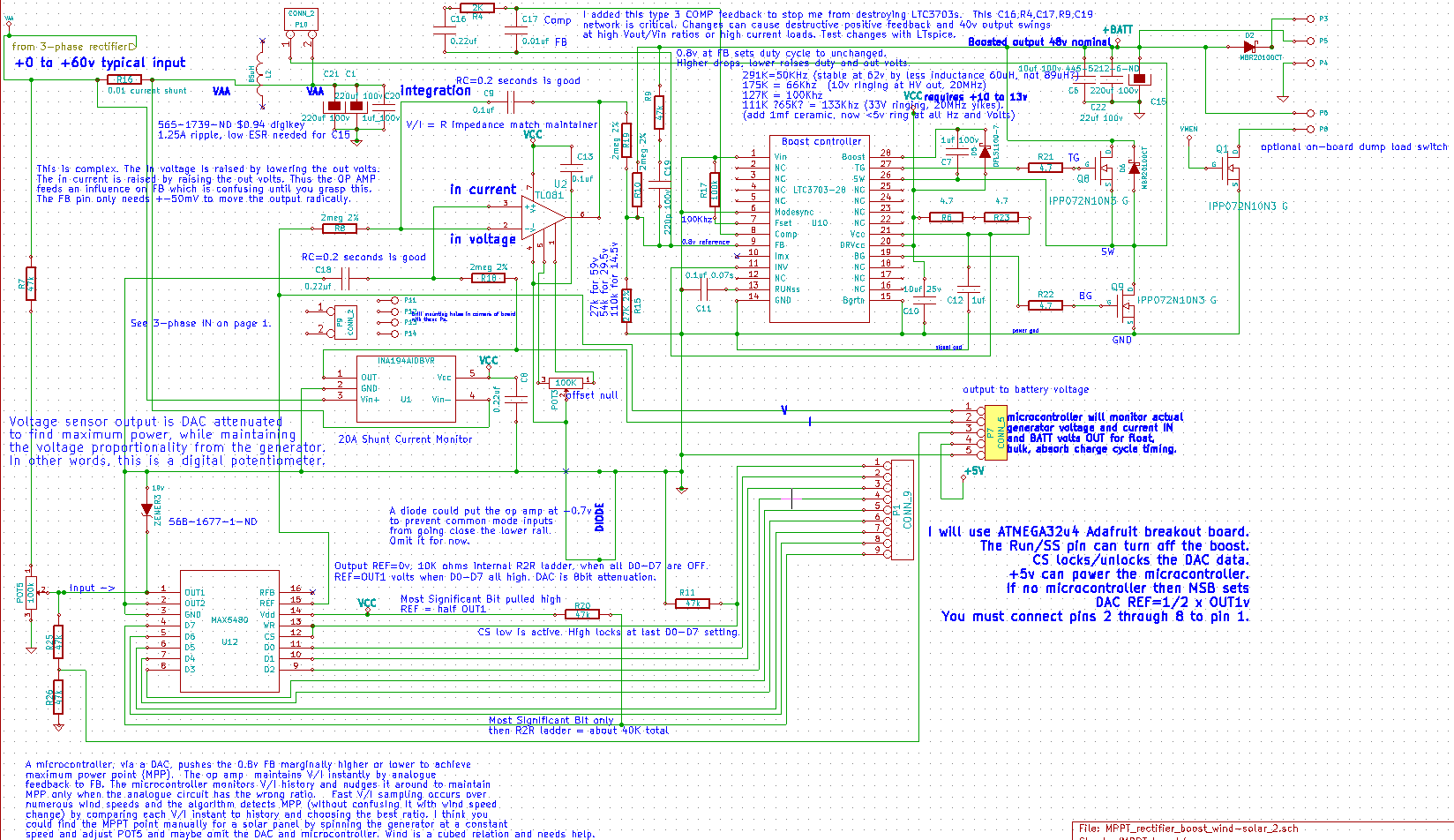Click the POT3 100K offset null trimmer
The width and height of the screenshot is (1454, 840).
click(566, 383)
